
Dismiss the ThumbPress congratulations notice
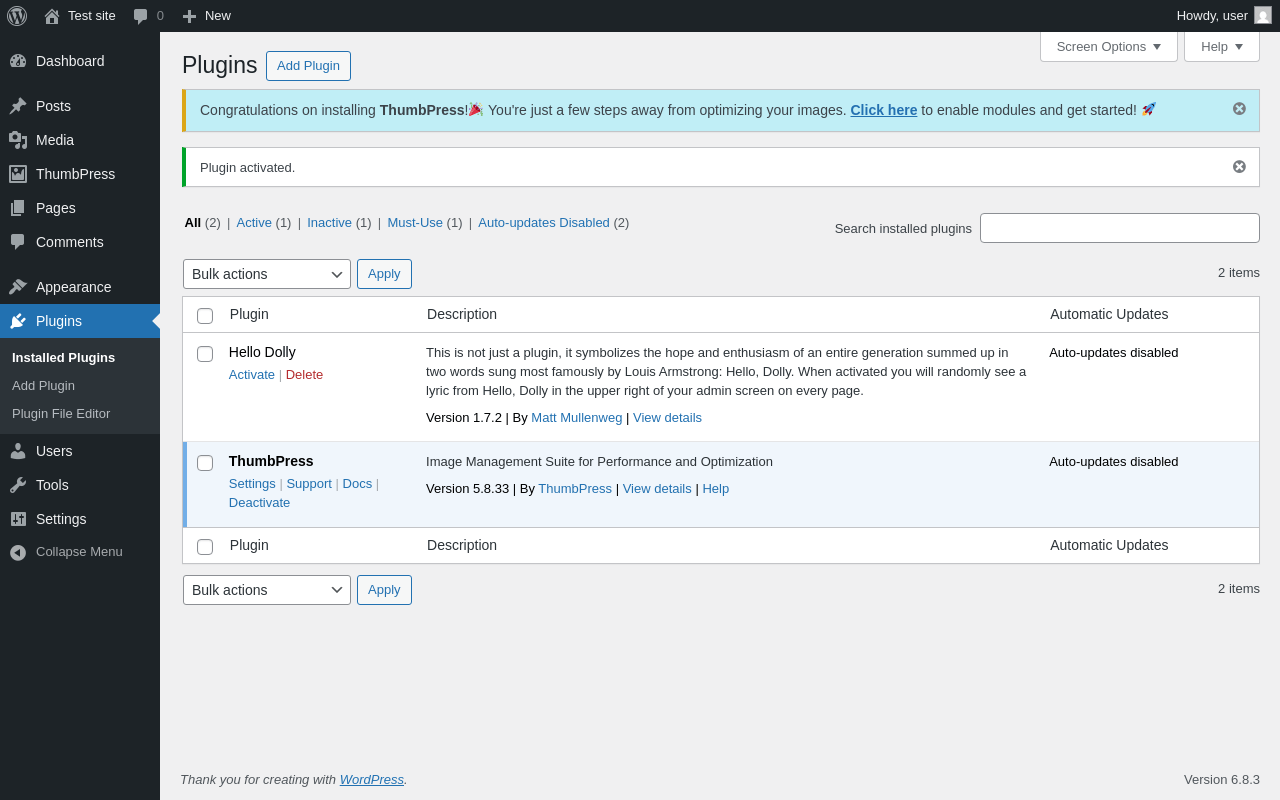click(x=1239, y=109)
